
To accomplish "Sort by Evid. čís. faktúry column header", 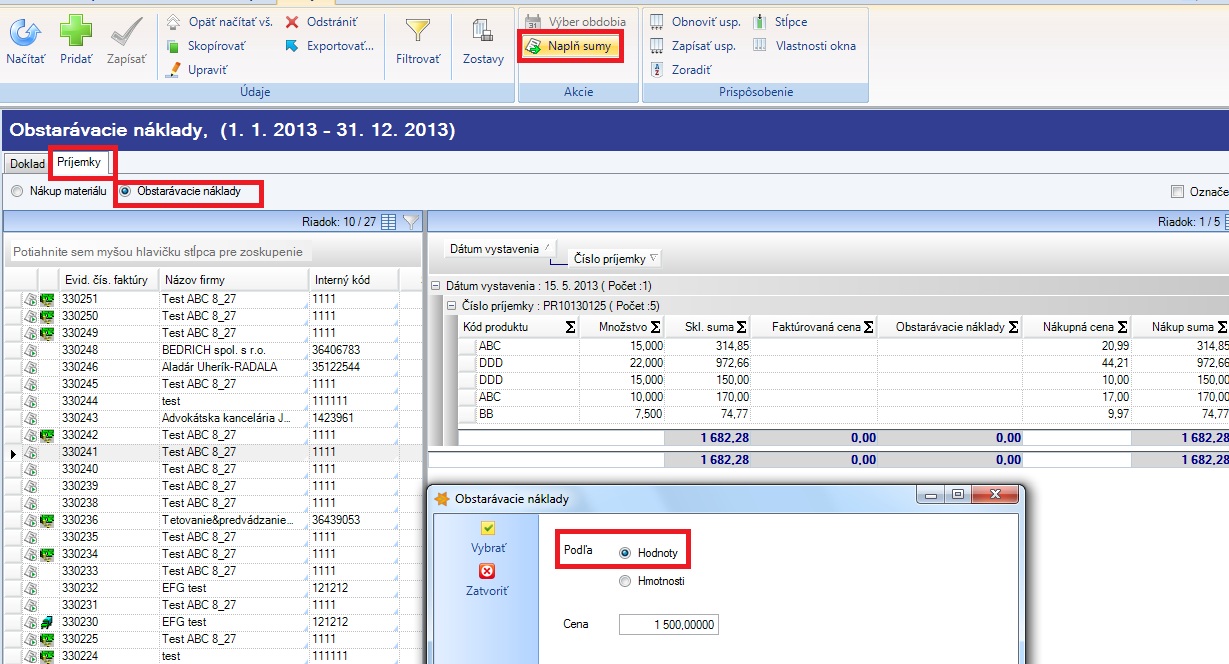I will 108,280.
